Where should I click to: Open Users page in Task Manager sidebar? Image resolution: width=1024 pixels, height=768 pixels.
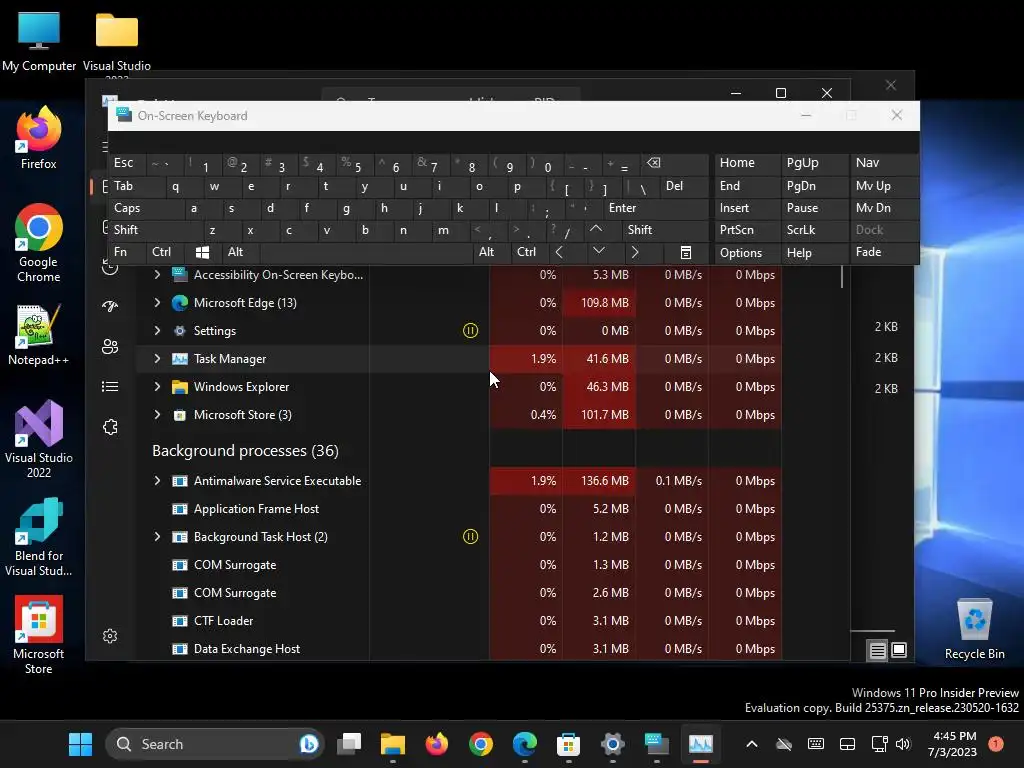(x=110, y=347)
